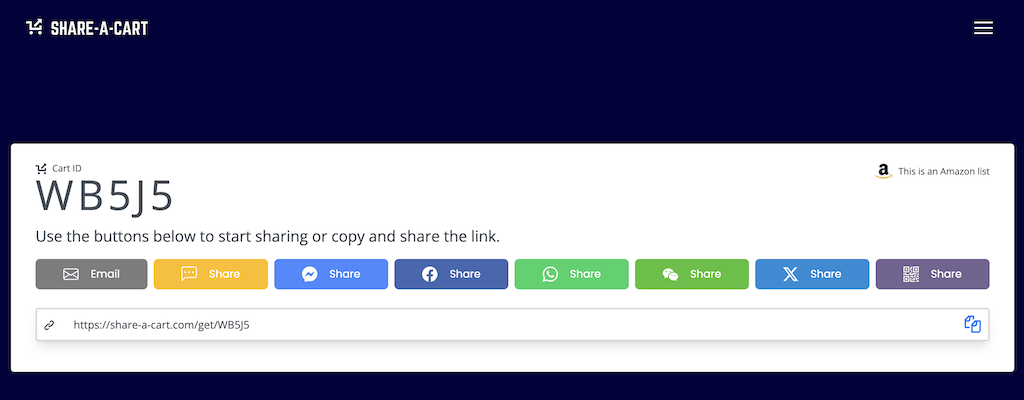Share the cart via WeChat
This screenshot has width=1024, height=400.
pyautogui.click(x=692, y=274)
